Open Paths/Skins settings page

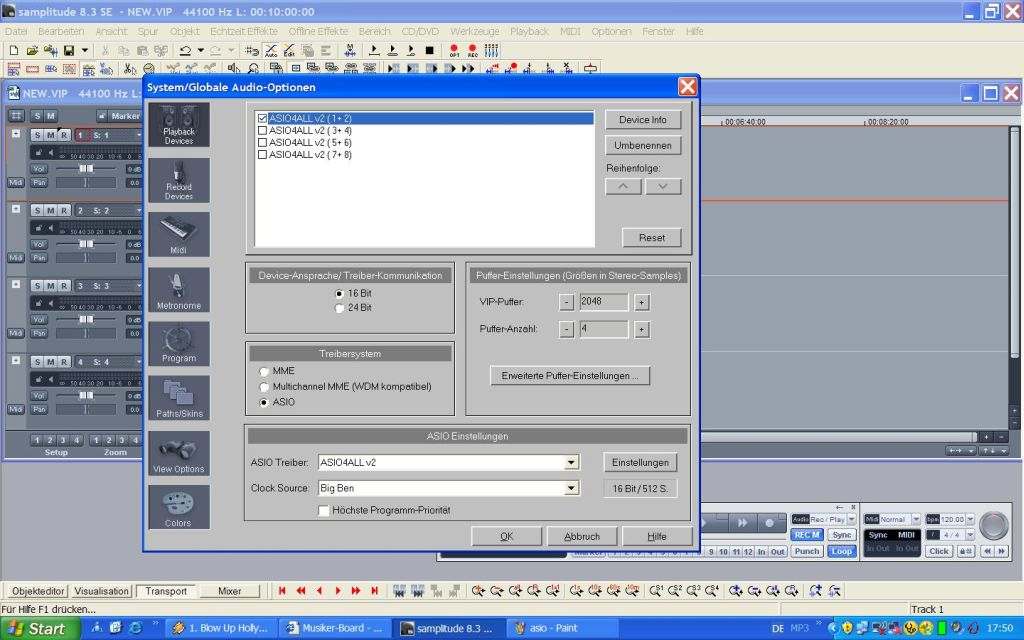(178, 398)
